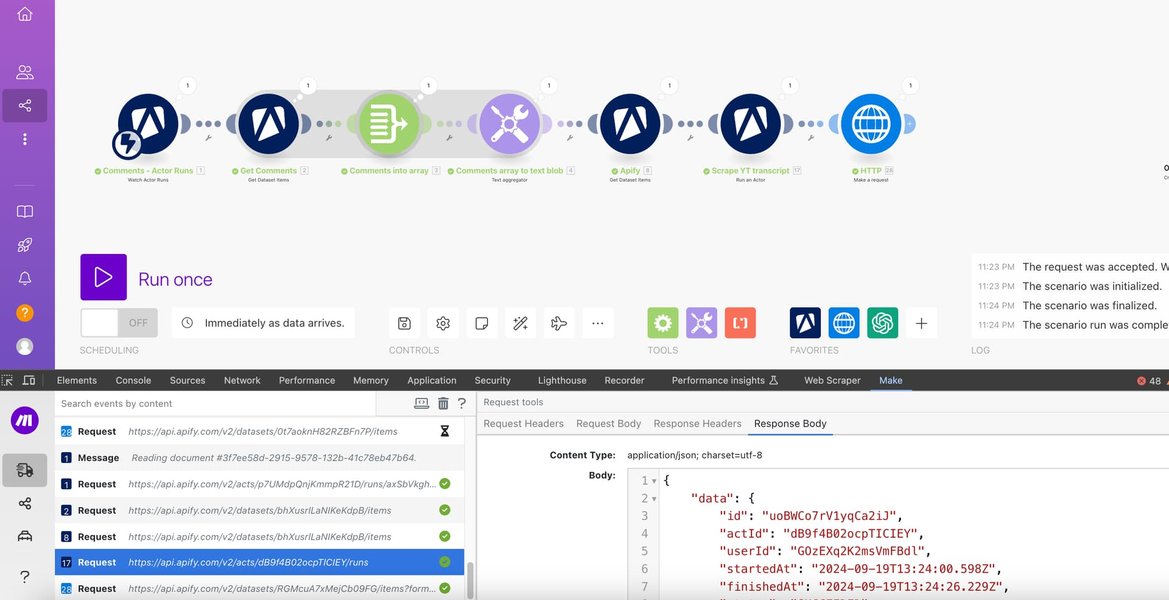Click the red error count badge

[x=1149, y=381]
